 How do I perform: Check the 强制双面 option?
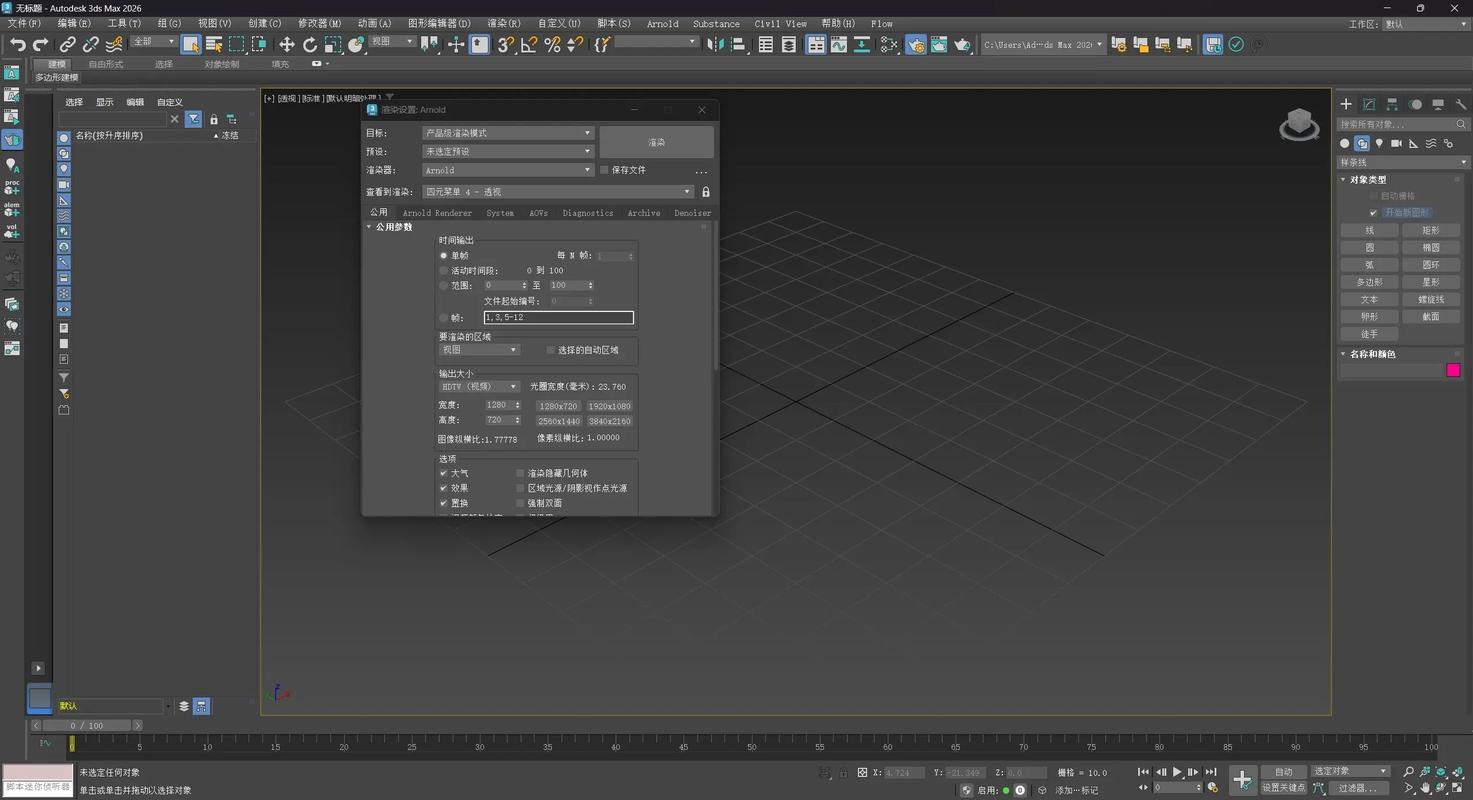click(x=520, y=503)
